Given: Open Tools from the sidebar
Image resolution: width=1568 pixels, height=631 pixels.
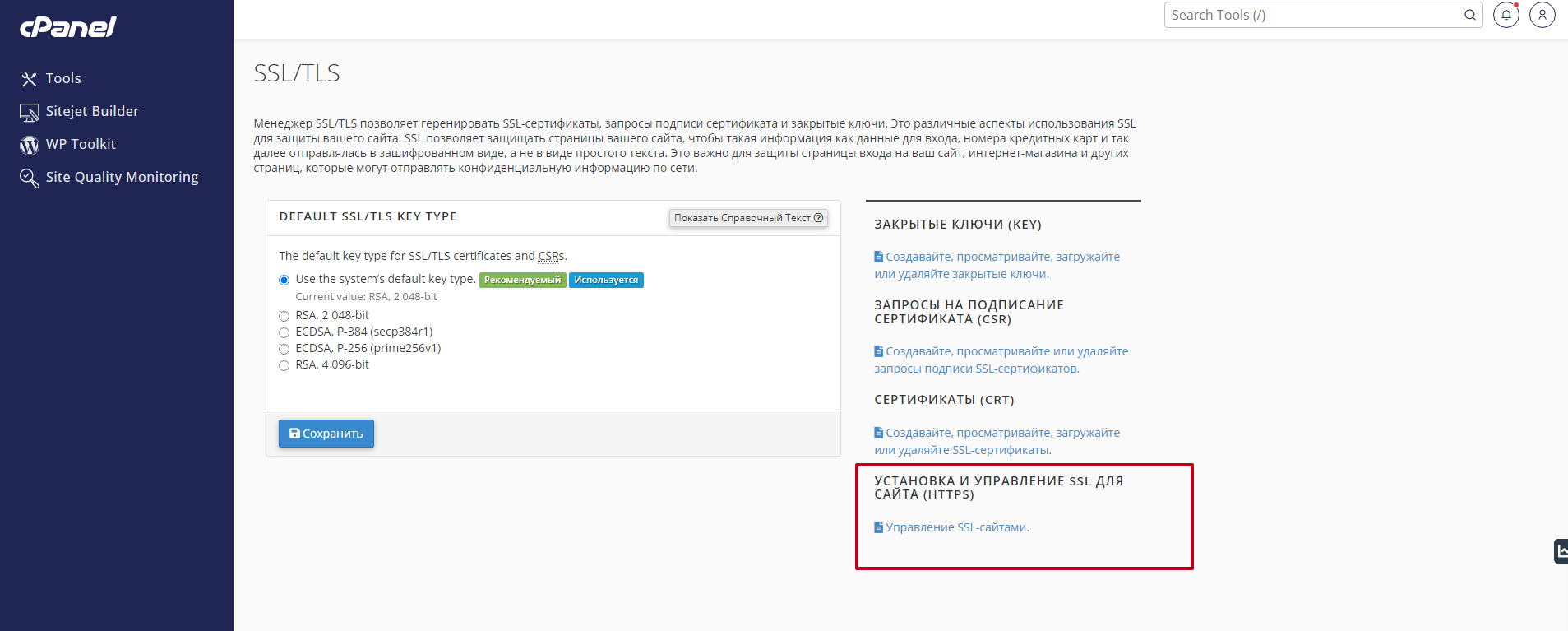Looking at the screenshot, I should pyautogui.click(x=62, y=78).
